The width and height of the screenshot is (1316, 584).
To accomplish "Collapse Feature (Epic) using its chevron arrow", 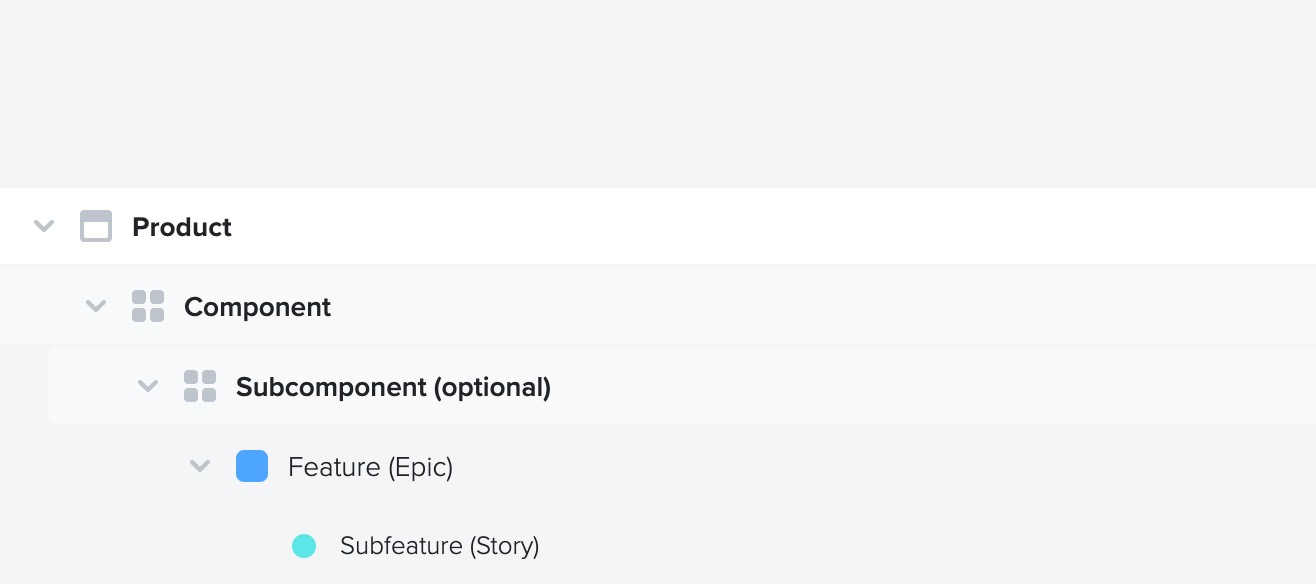I will [x=200, y=466].
